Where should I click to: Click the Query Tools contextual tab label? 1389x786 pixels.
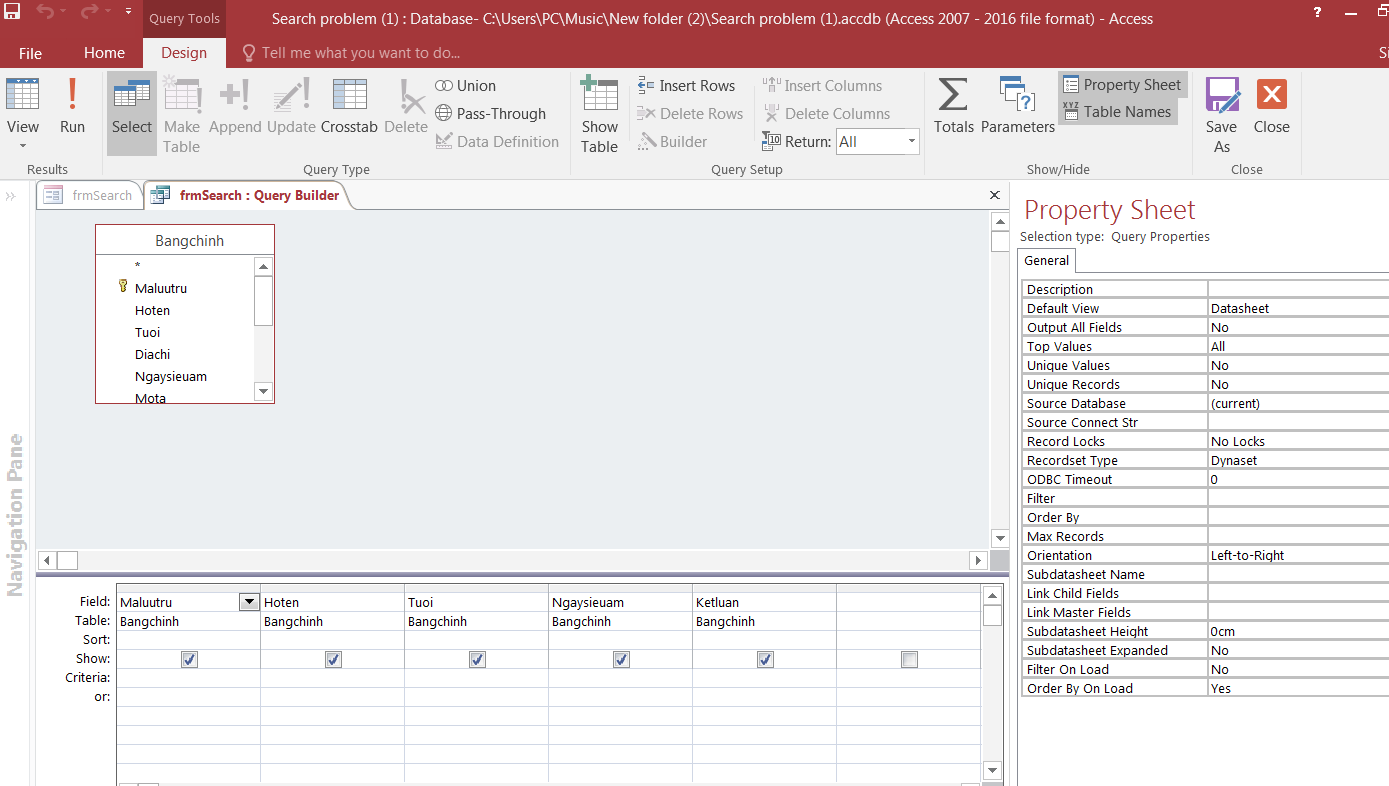tap(184, 18)
